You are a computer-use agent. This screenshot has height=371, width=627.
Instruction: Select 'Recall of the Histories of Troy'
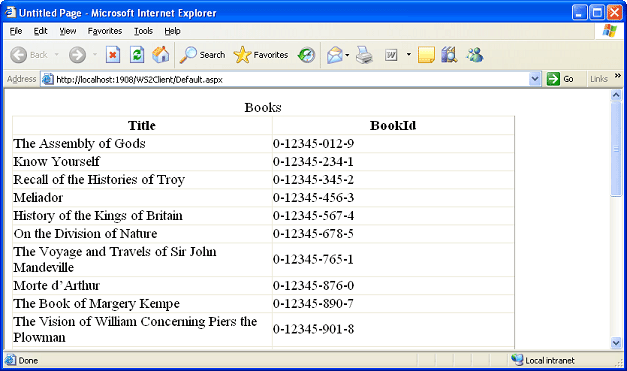pyautogui.click(x=142, y=180)
